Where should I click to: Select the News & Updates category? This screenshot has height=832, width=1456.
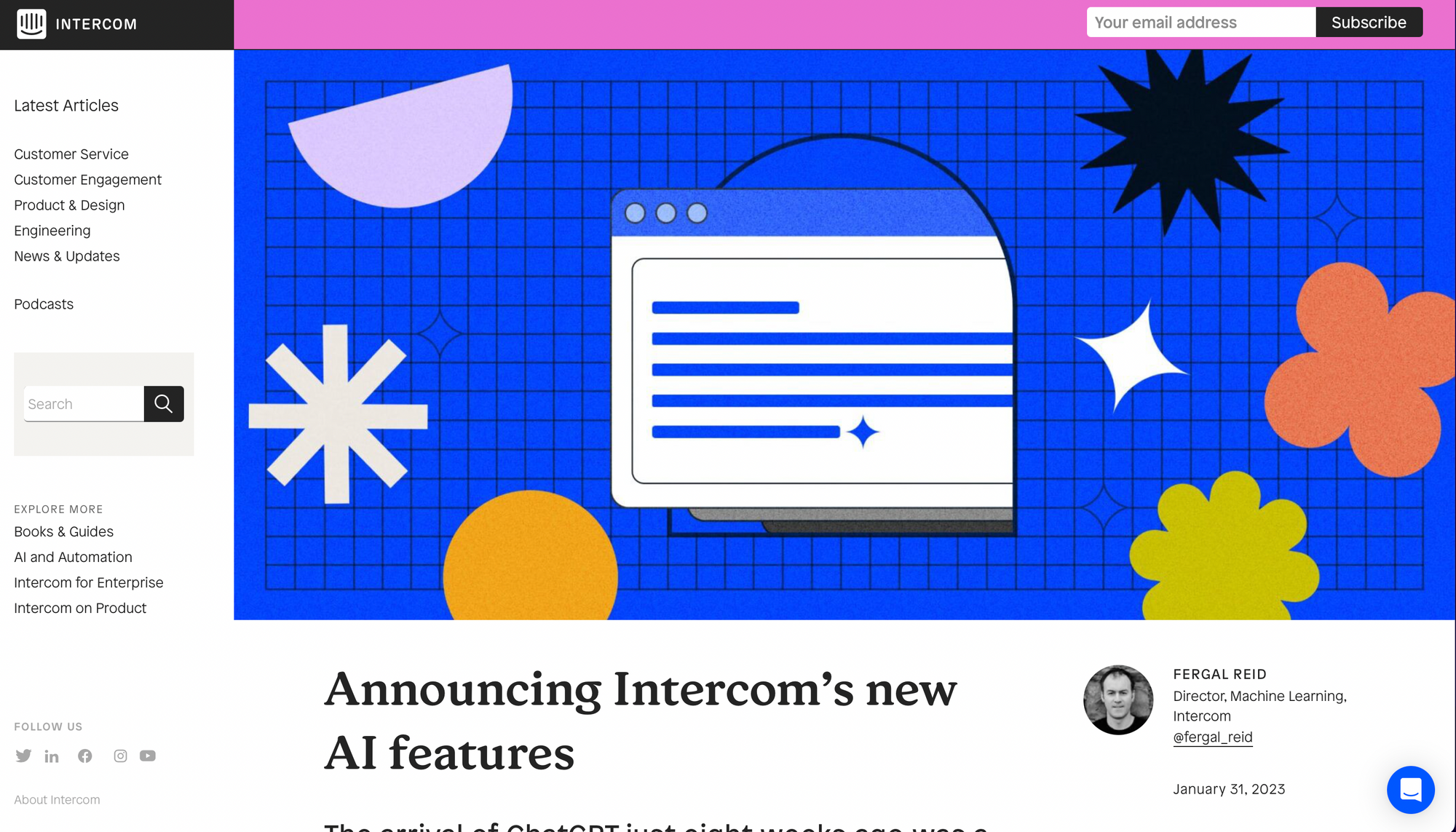(x=66, y=255)
